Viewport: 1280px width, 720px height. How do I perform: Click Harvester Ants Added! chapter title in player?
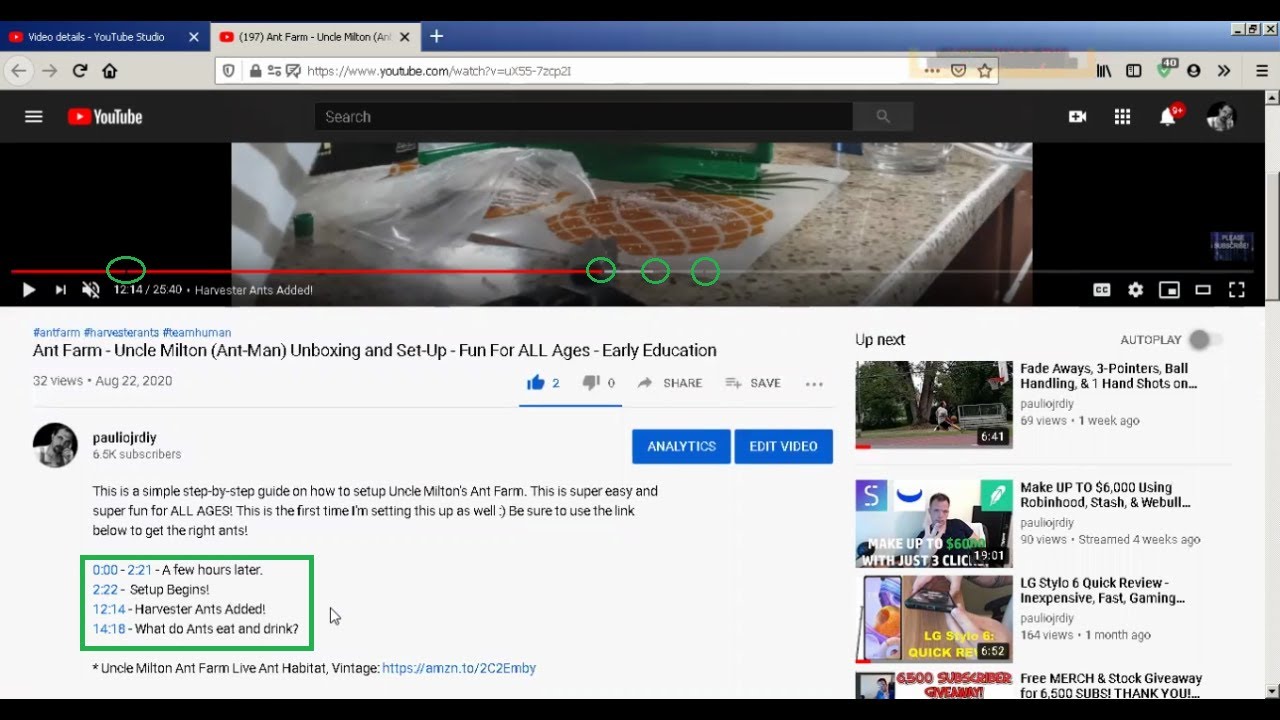click(x=254, y=290)
